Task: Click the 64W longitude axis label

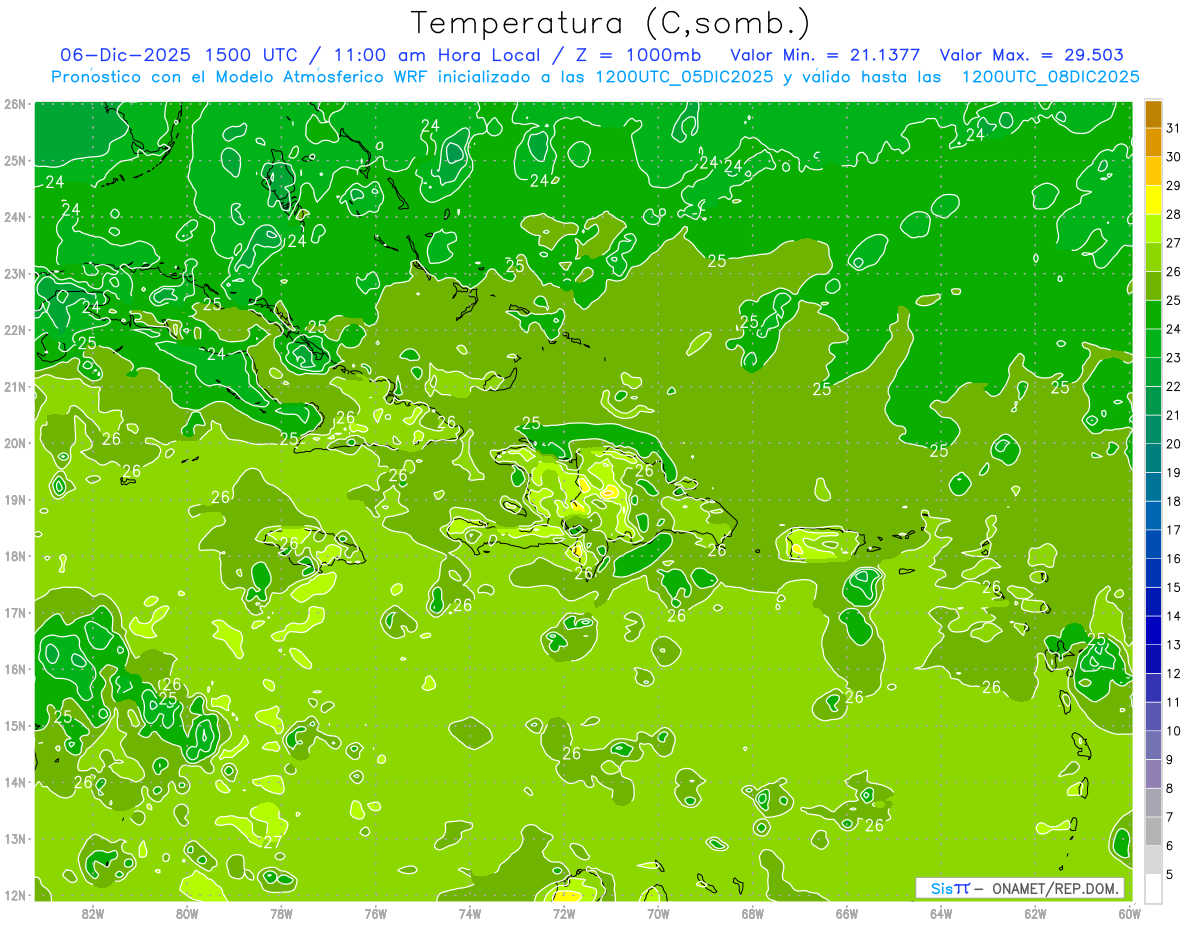Action: tap(941, 913)
